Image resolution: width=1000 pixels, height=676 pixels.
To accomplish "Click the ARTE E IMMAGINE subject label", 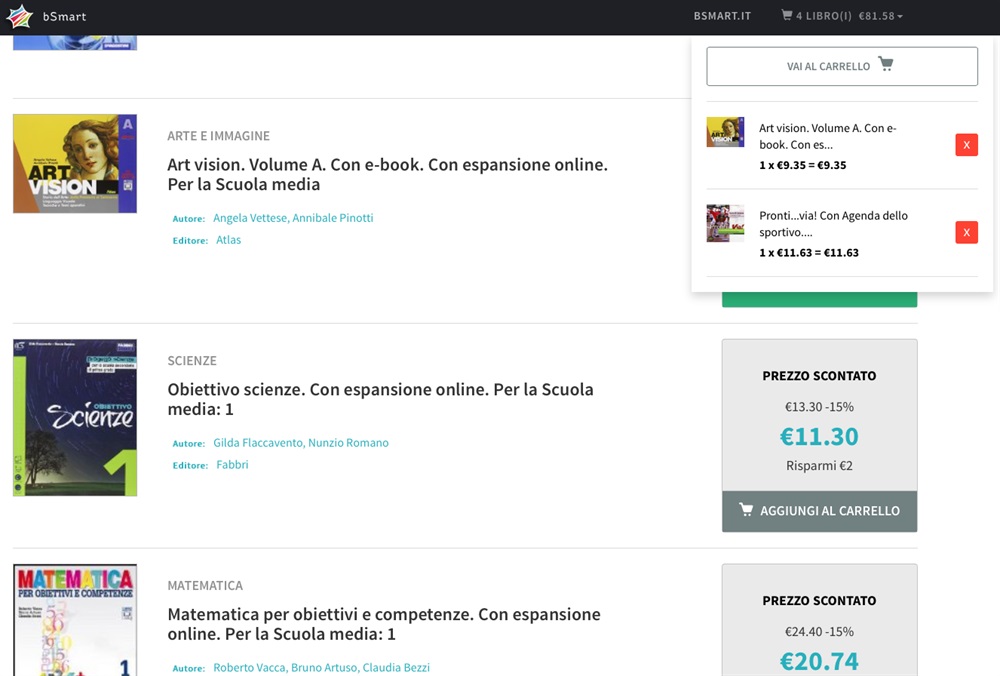I will (219, 136).
